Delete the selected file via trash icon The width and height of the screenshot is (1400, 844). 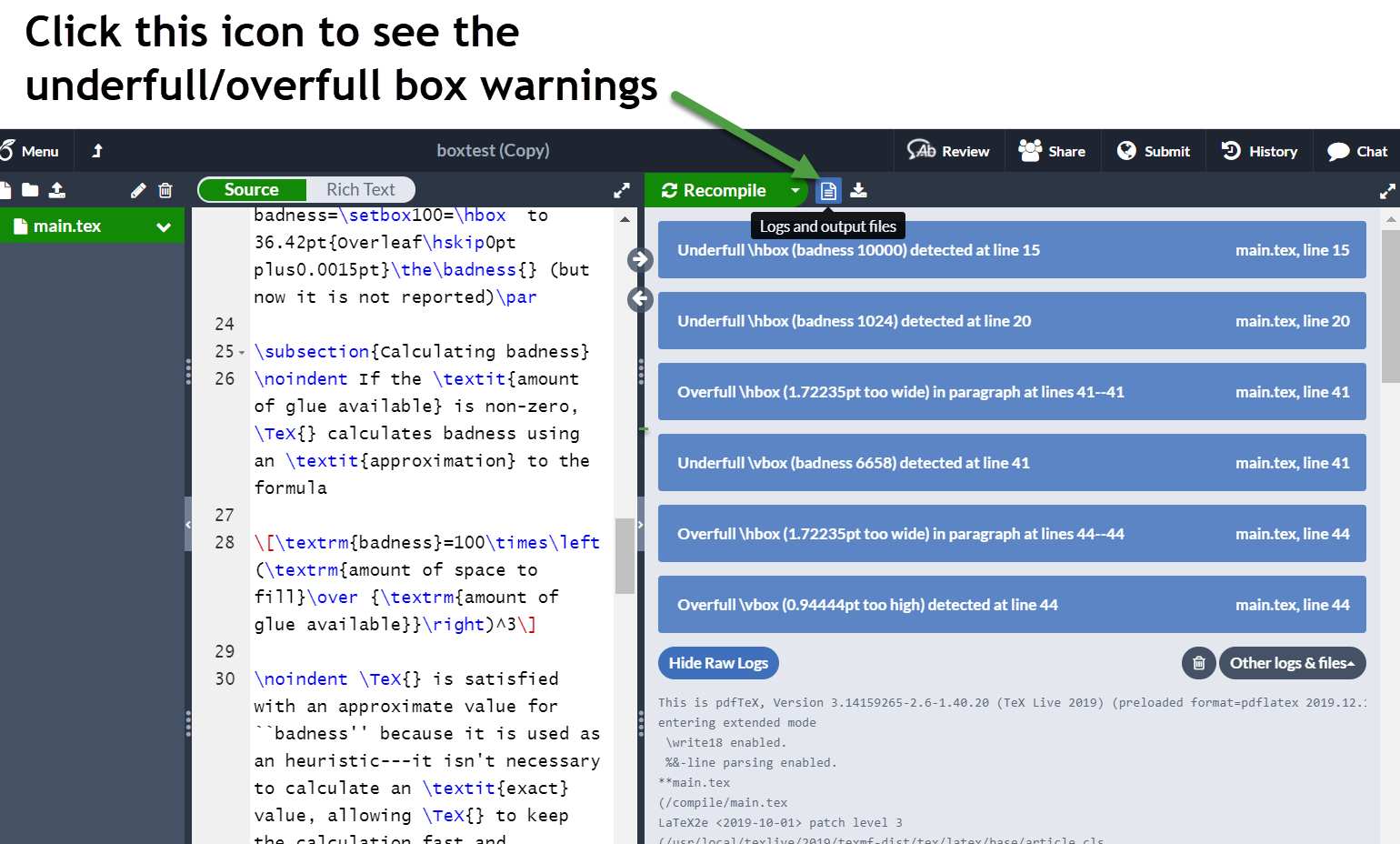point(165,189)
